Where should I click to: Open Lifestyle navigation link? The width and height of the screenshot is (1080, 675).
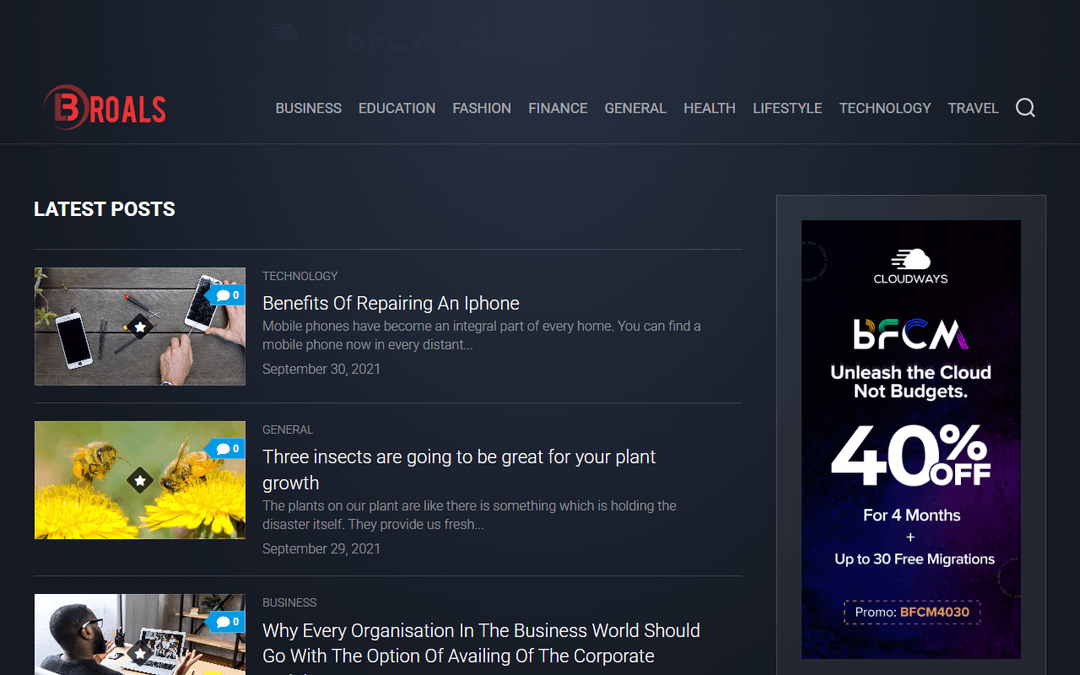point(787,108)
